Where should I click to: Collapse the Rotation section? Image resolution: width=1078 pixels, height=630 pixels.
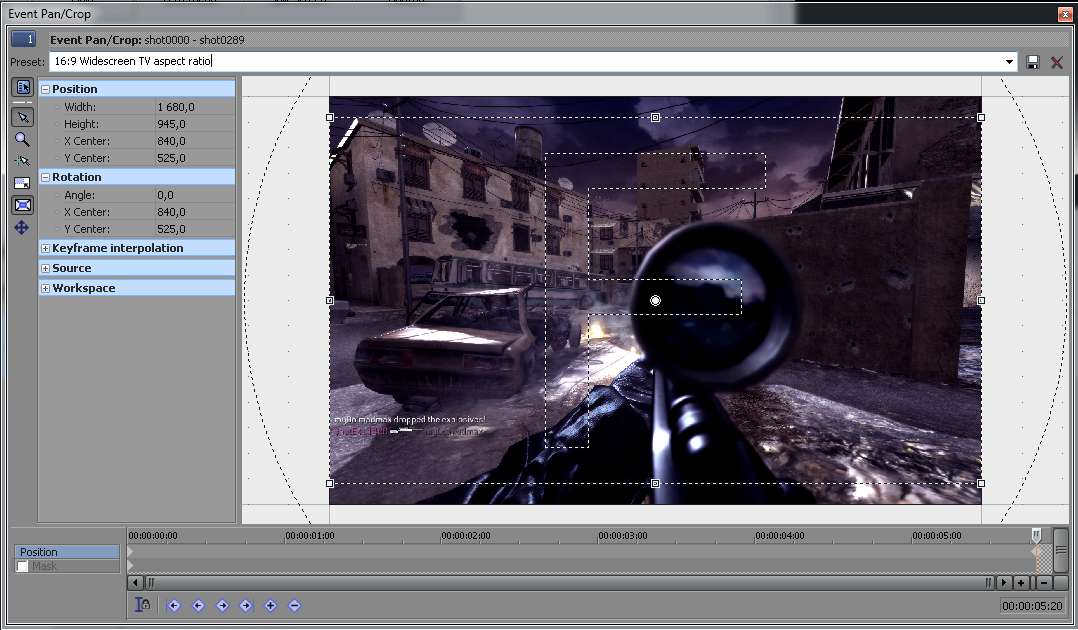click(x=45, y=177)
